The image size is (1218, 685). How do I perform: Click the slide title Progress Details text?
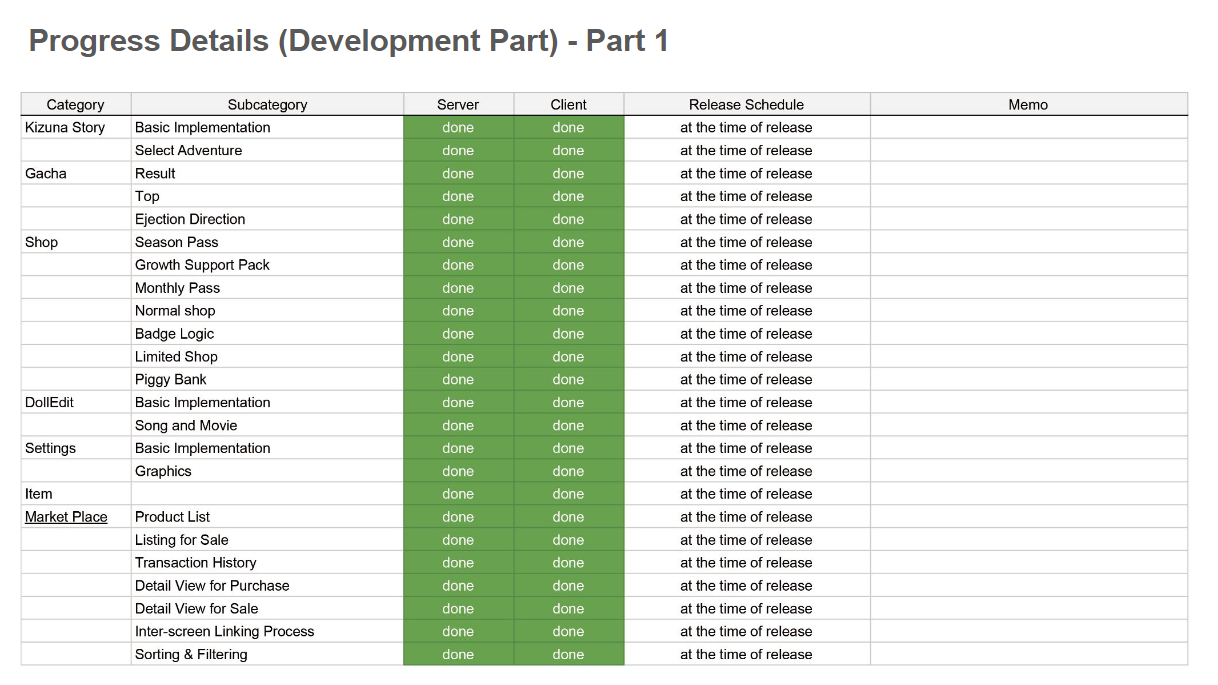point(348,41)
